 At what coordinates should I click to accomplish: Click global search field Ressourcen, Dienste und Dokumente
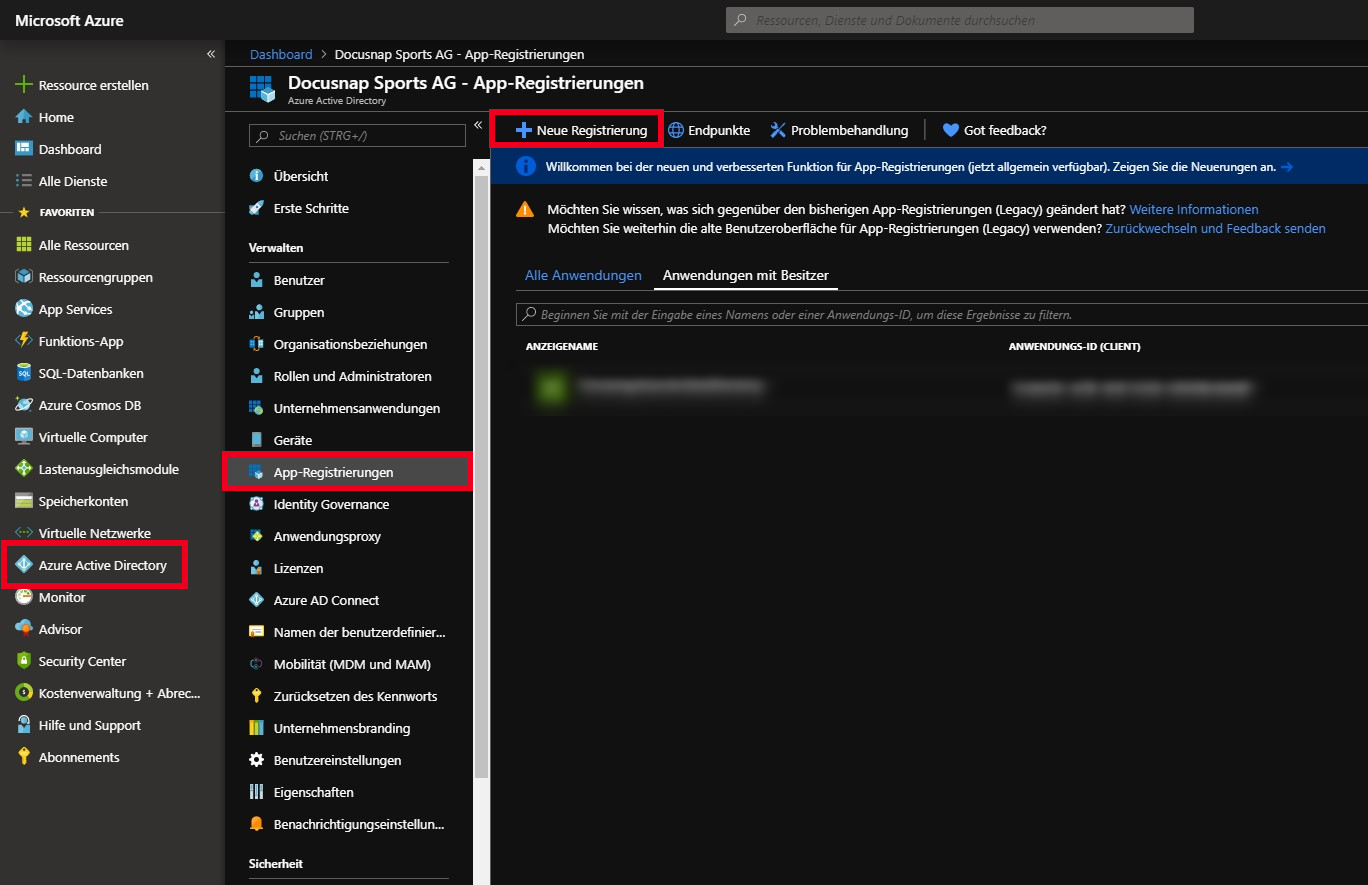tap(960, 20)
